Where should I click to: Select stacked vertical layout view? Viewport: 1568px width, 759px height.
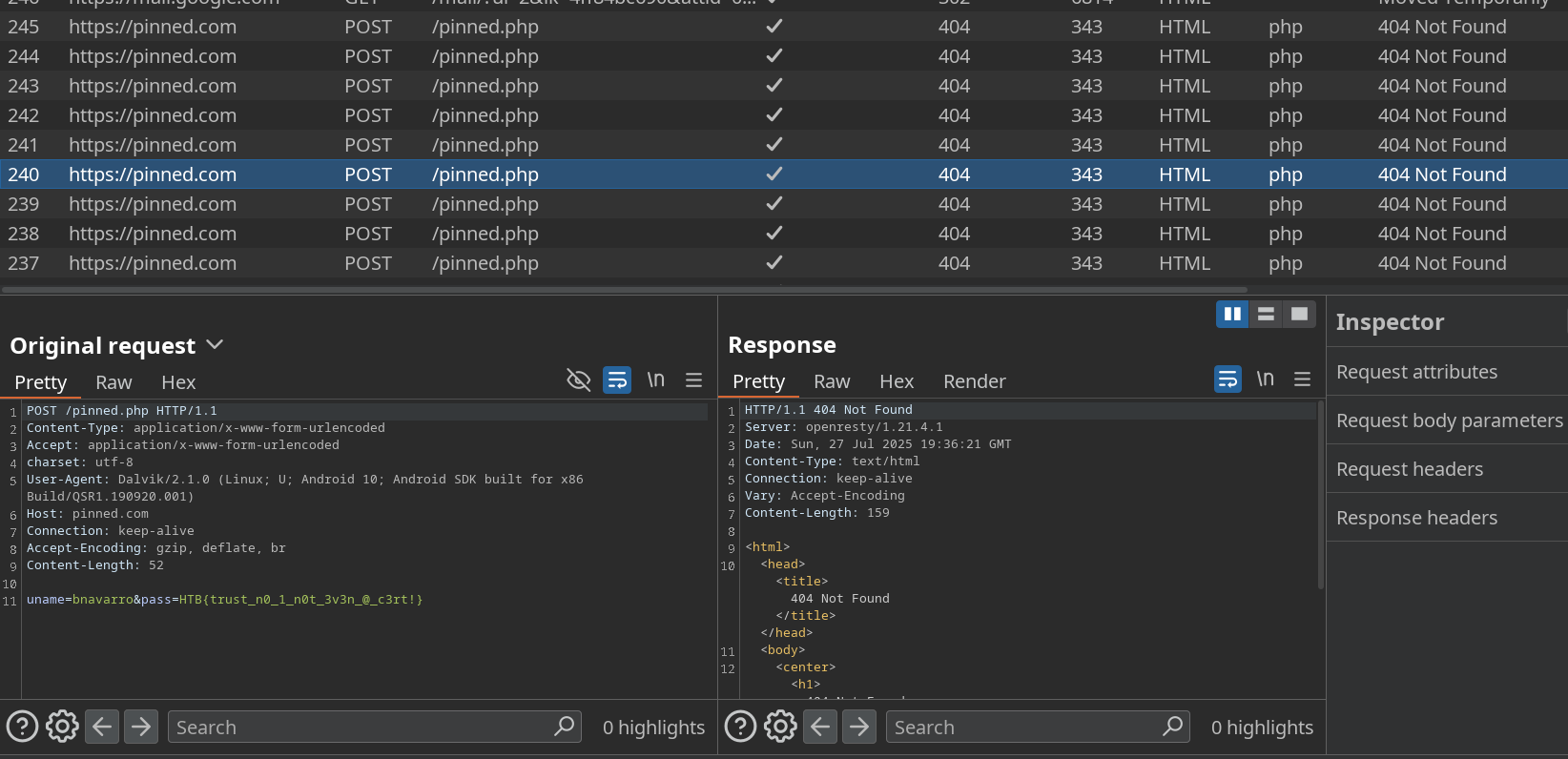[x=1266, y=314]
